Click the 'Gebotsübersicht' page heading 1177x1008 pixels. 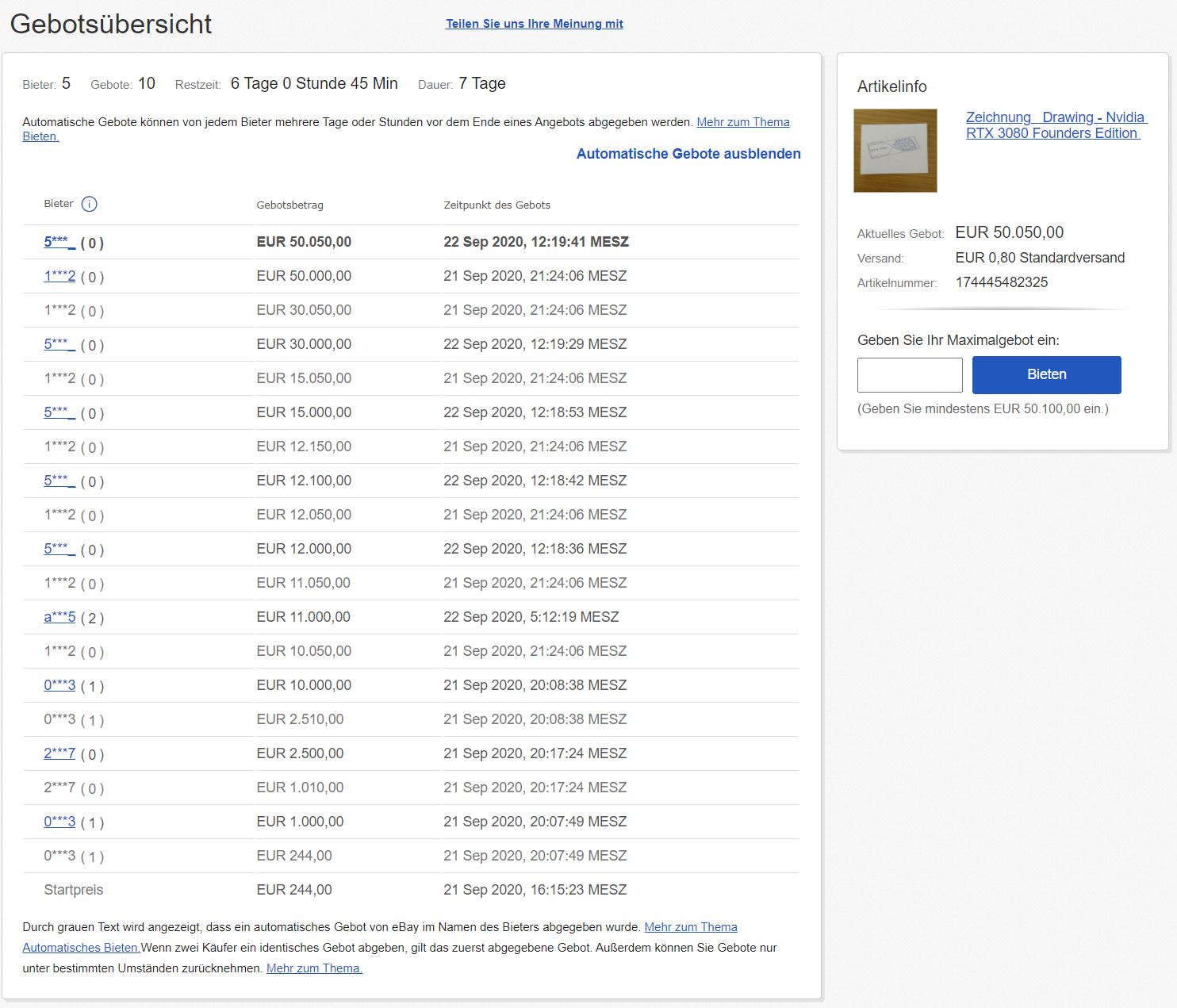click(111, 24)
